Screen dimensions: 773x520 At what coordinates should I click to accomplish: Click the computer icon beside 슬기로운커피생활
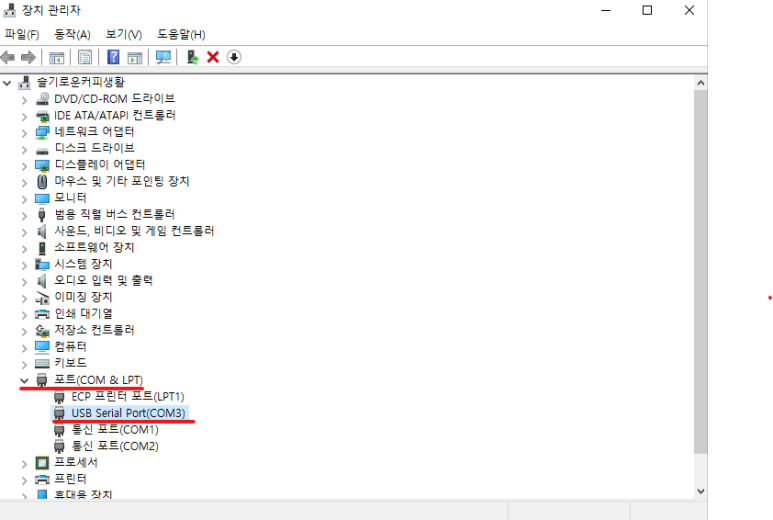coord(24,82)
